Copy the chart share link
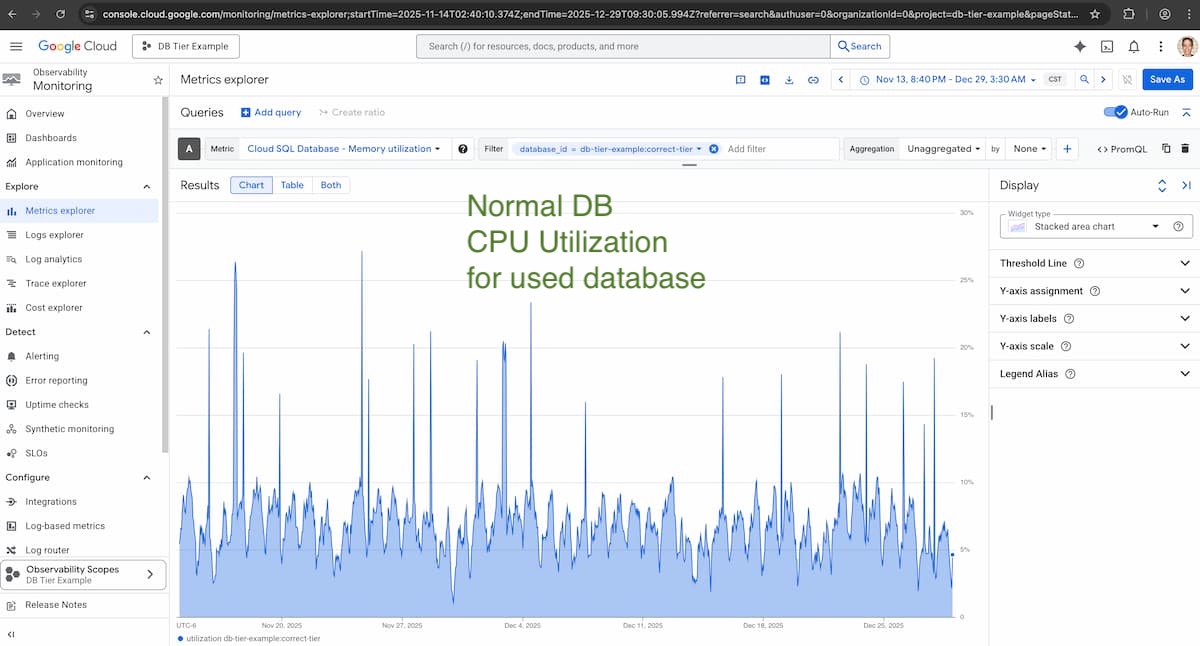Viewport: 1200px width, 646px height. [813, 80]
